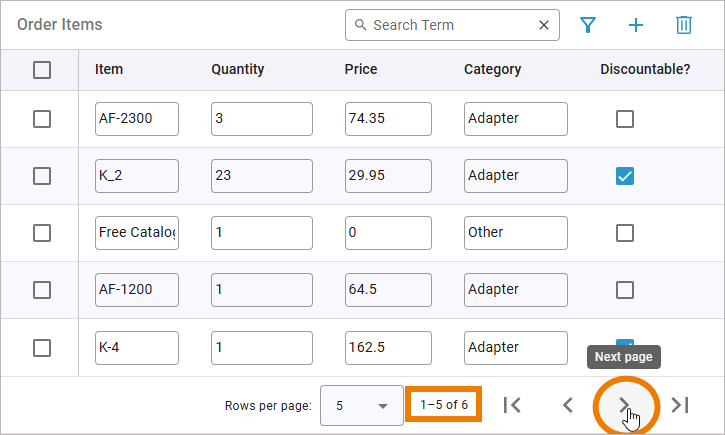The height and width of the screenshot is (435, 725).
Task: Select the AF-2300 row checkbox
Action: [x=42, y=119]
